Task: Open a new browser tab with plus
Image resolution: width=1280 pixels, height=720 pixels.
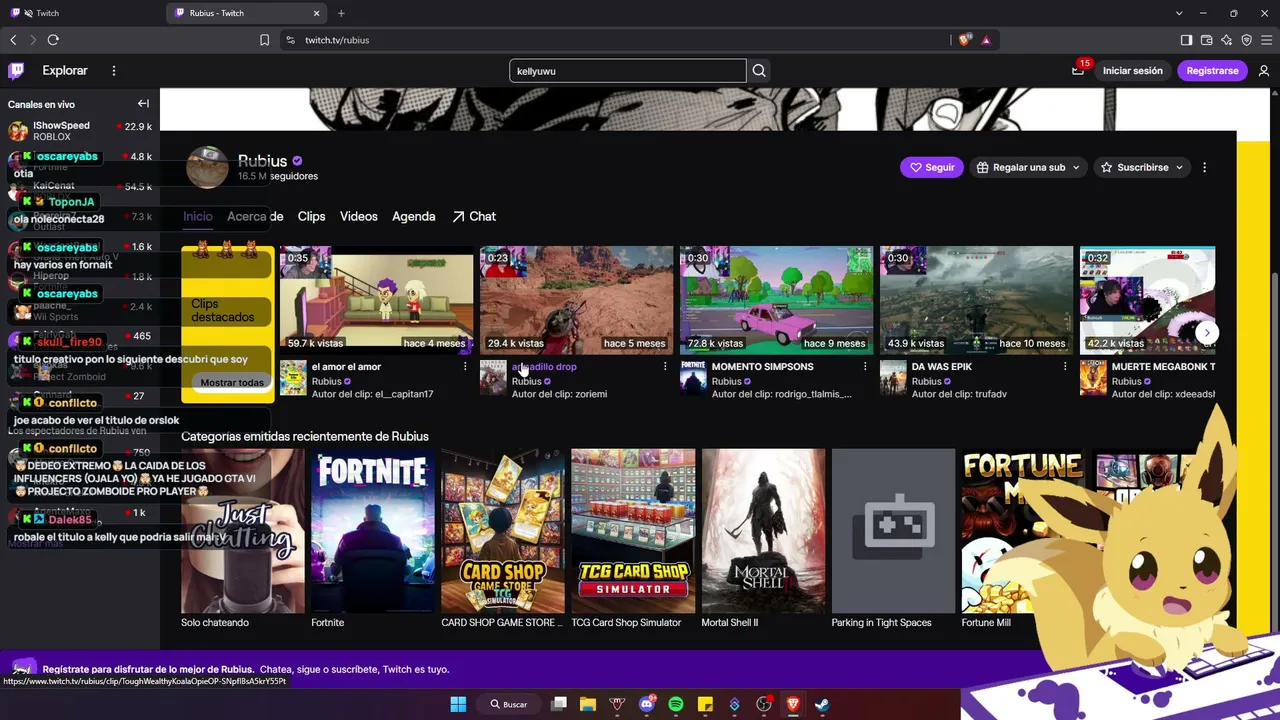Action: click(341, 13)
